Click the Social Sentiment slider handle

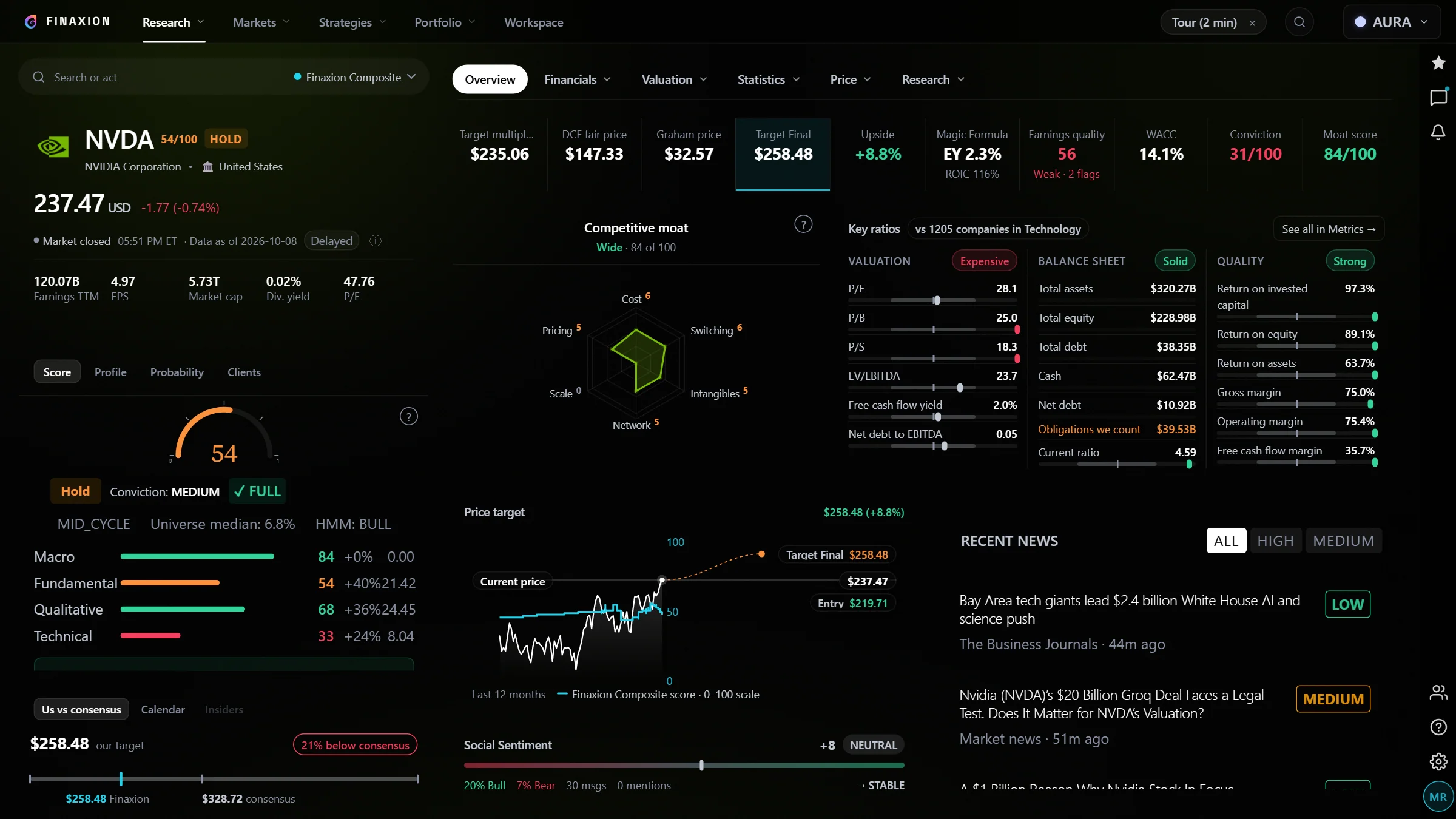[x=701, y=765]
